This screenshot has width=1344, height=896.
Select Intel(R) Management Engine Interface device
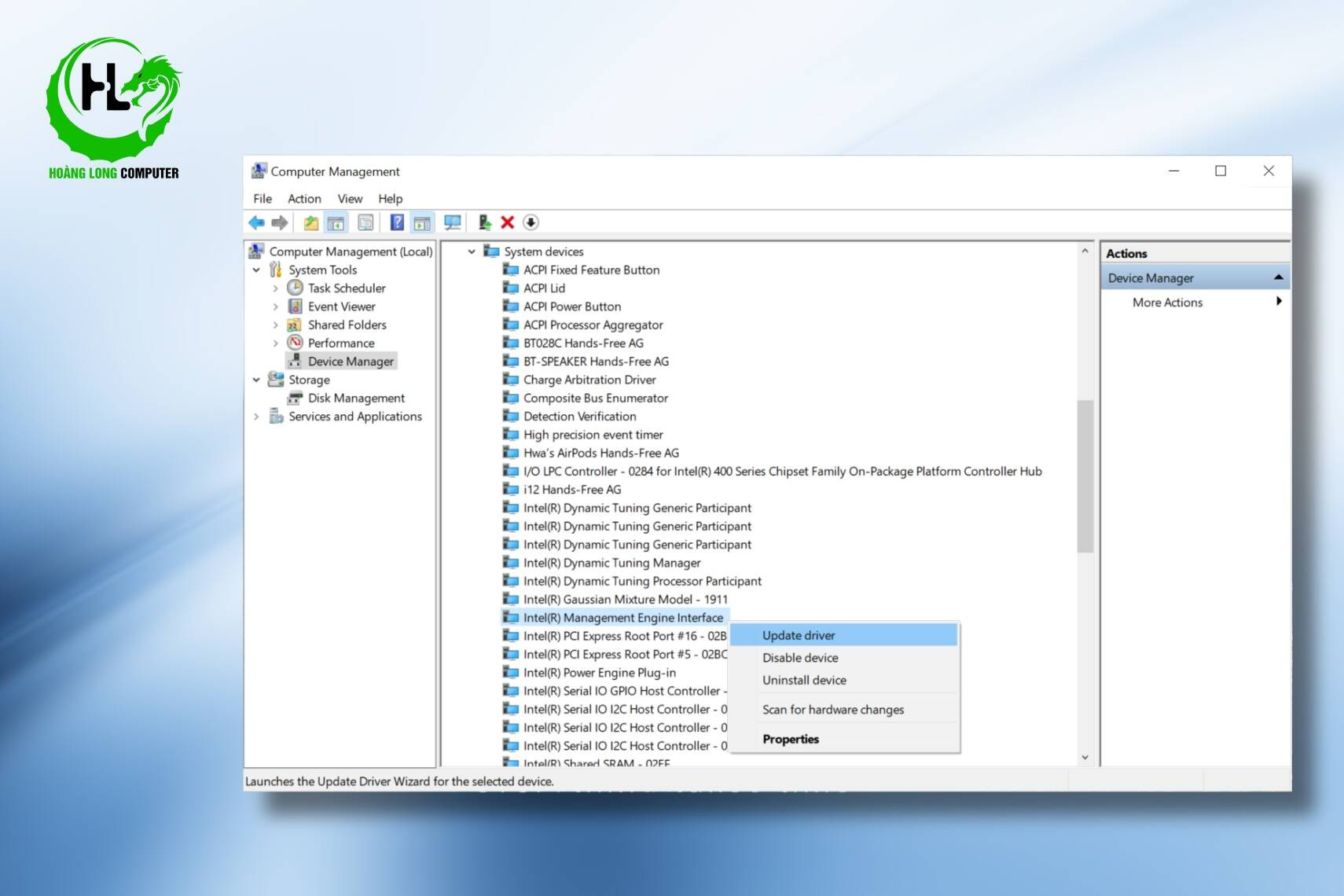coord(623,618)
